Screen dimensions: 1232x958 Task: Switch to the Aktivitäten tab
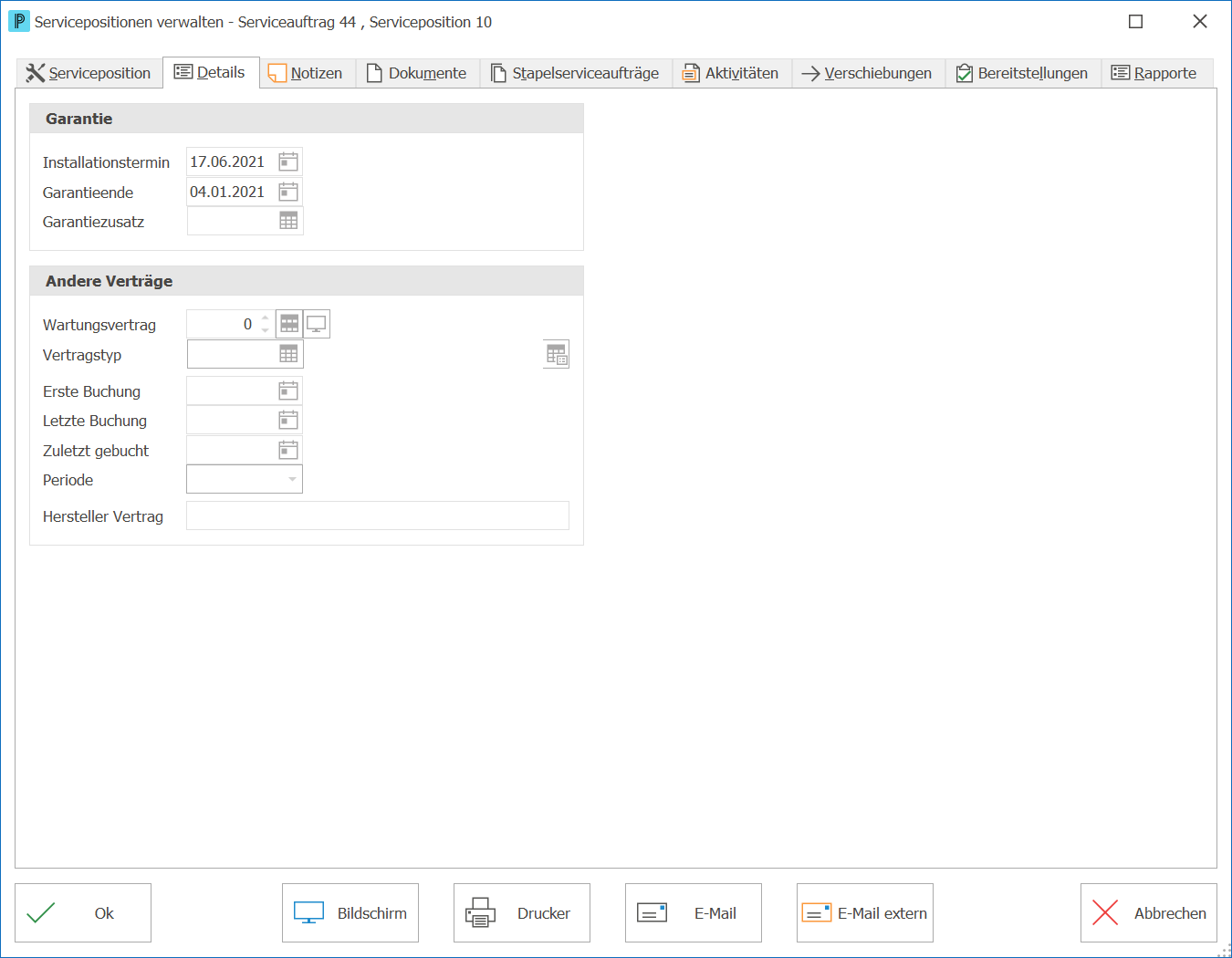point(732,73)
